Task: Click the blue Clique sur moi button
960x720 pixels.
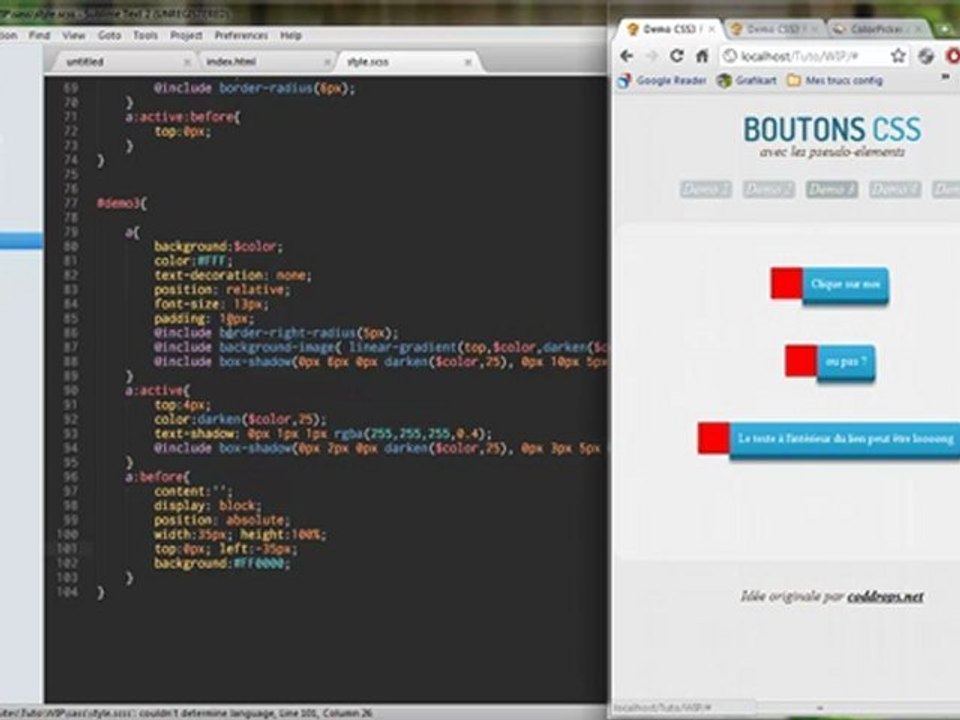Action: pos(846,284)
